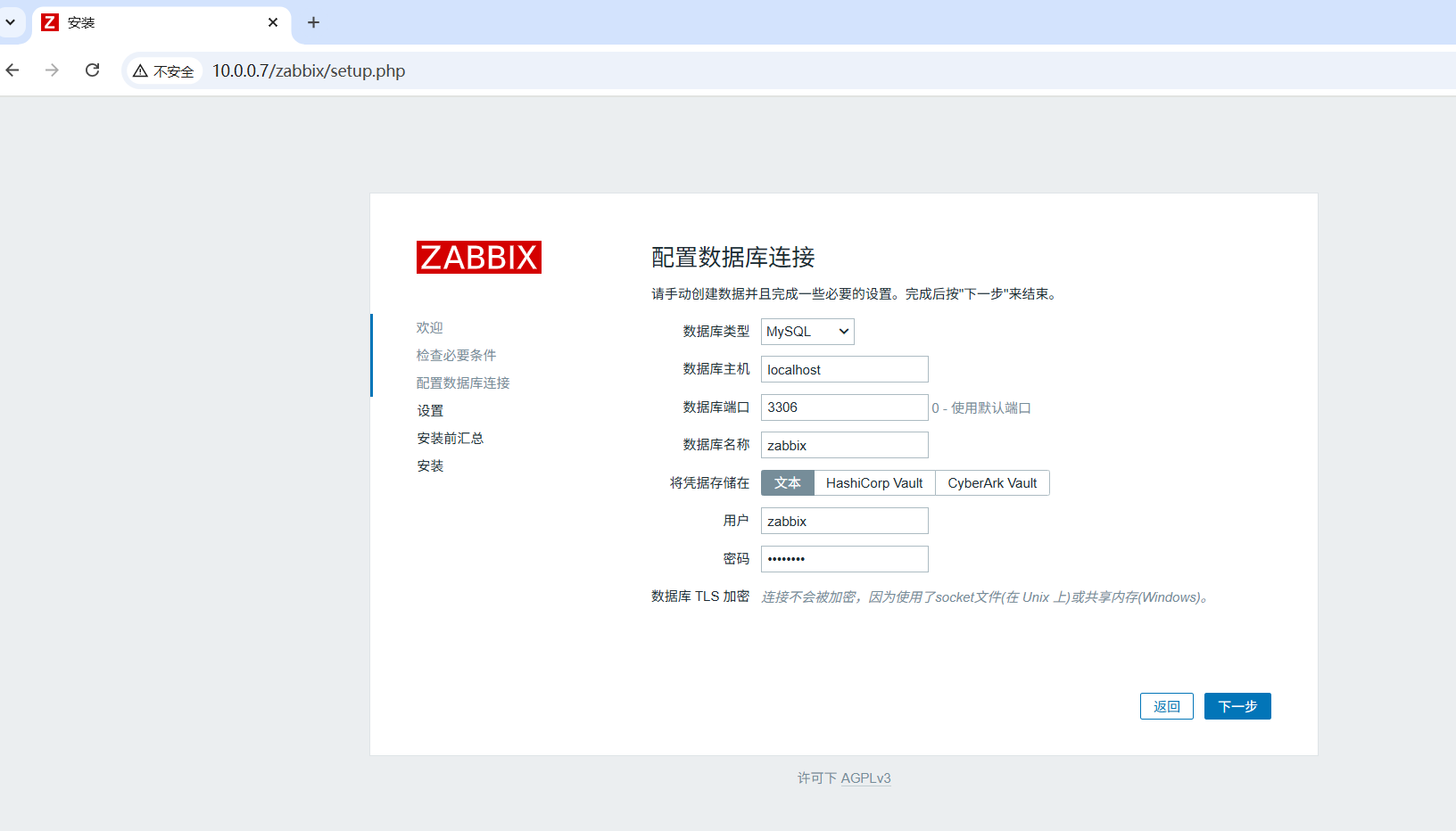Click the 配置数据库连接 step in sidebar
The image size is (1456, 831).
(x=463, y=383)
